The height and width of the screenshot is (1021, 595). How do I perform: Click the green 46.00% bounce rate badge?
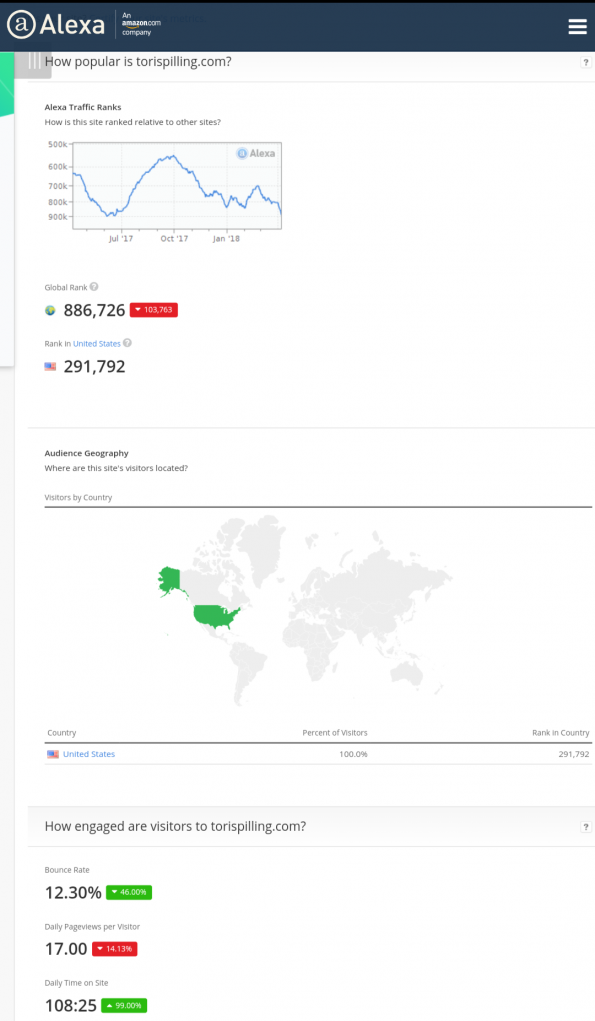129,892
